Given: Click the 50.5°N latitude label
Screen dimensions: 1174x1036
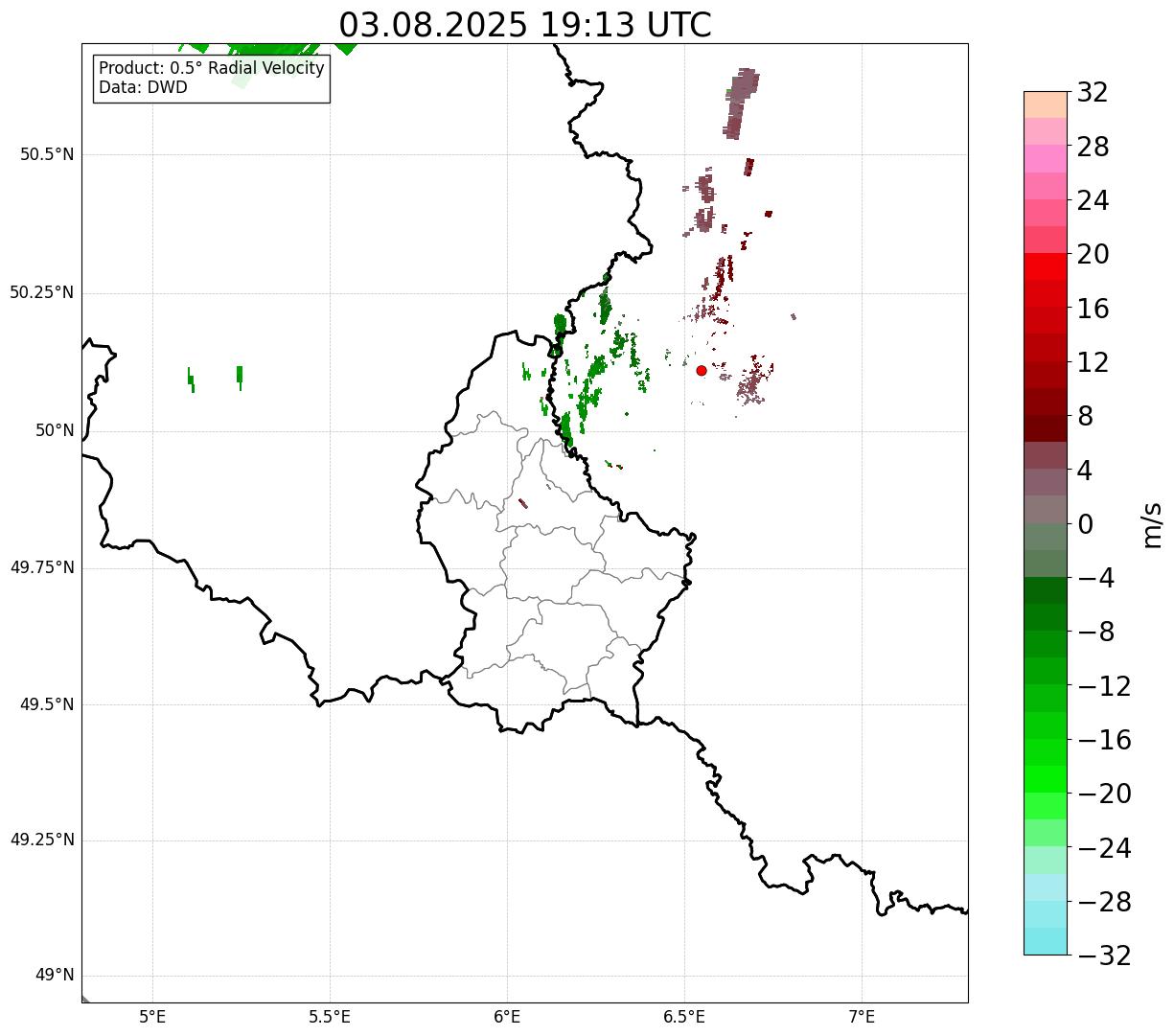Looking at the screenshot, I should 47,154.
